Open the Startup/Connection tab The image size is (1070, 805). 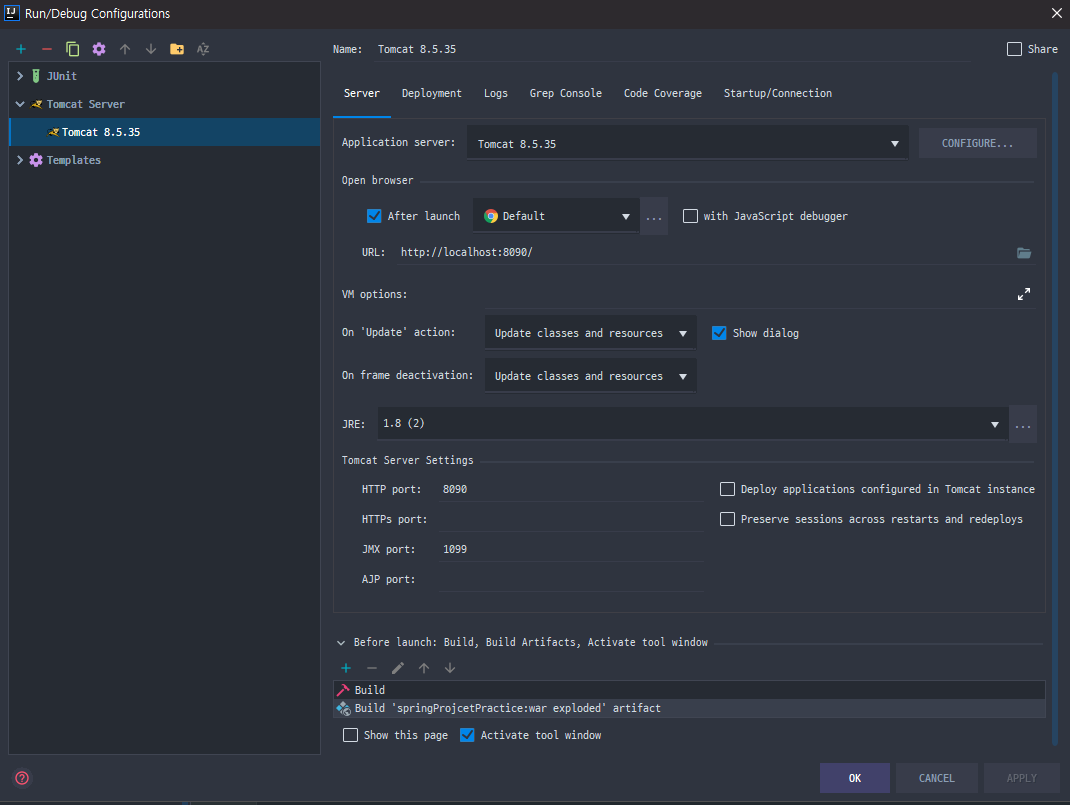tap(778, 93)
